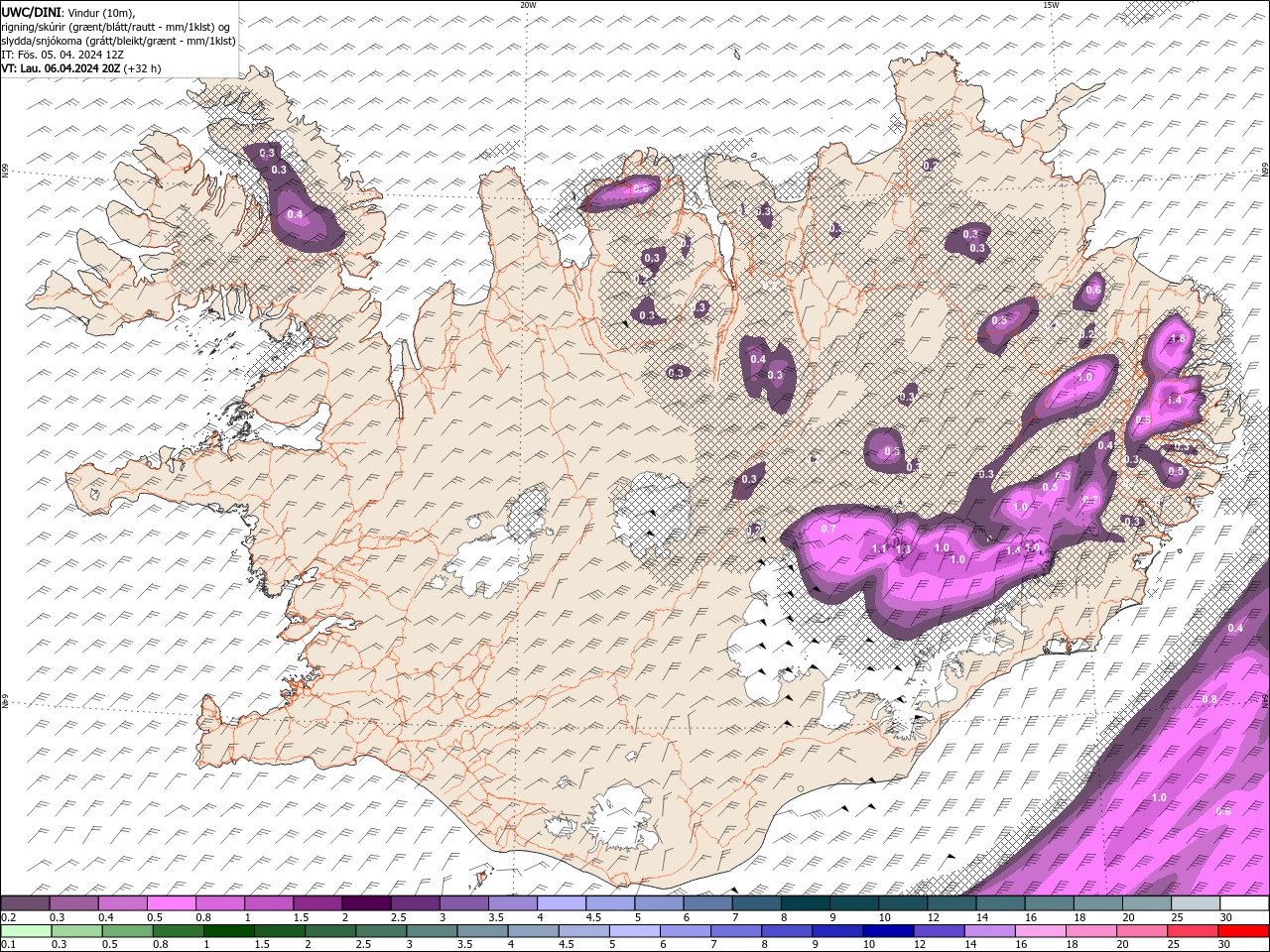Click the 10 deep navy rain-scale swatch

[x=888, y=930]
